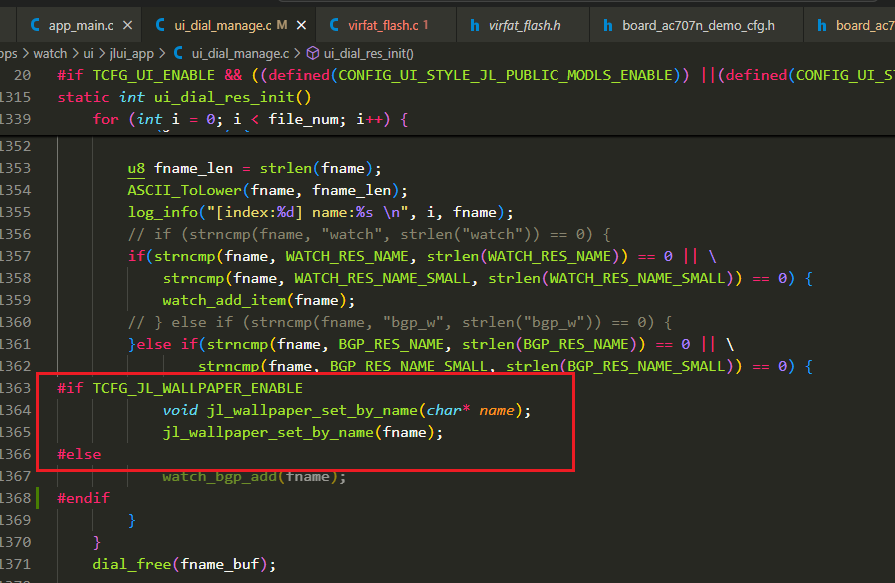Click the ASCII_ToLower function call
This screenshot has height=583, width=895.
coord(184,190)
